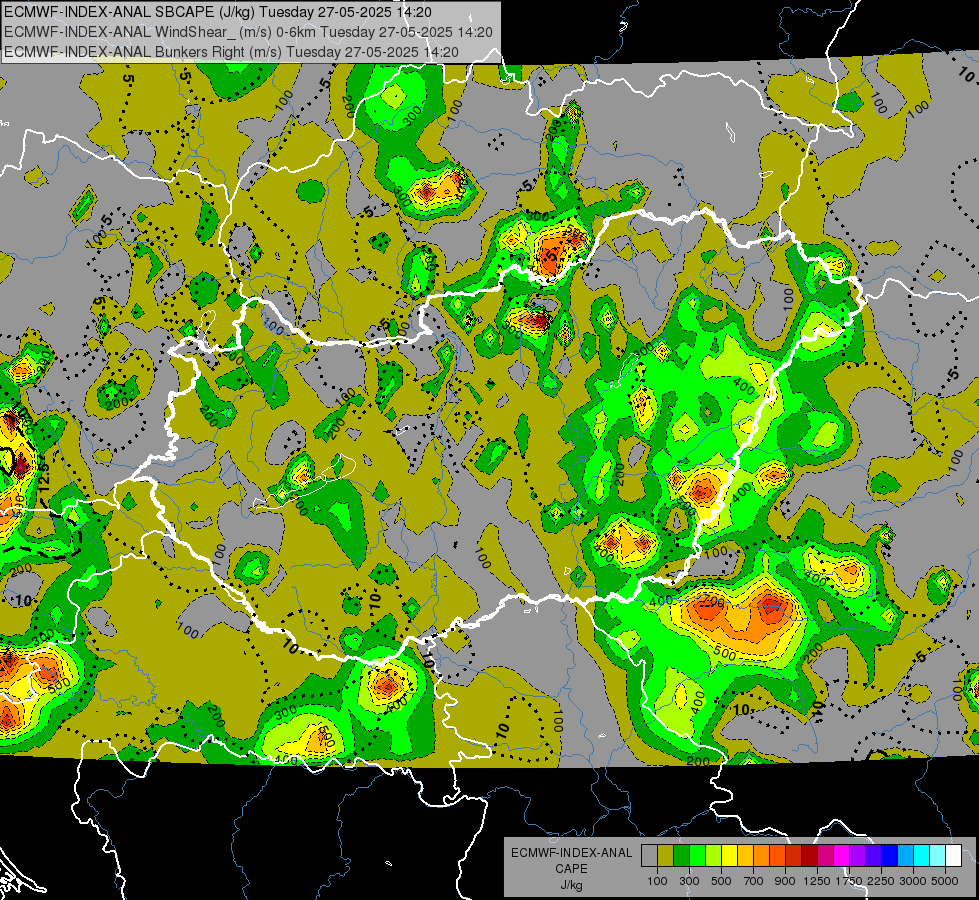Select the white legend swatch above 5000
Viewport: 979px width, 900px height.
pos(953,856)
